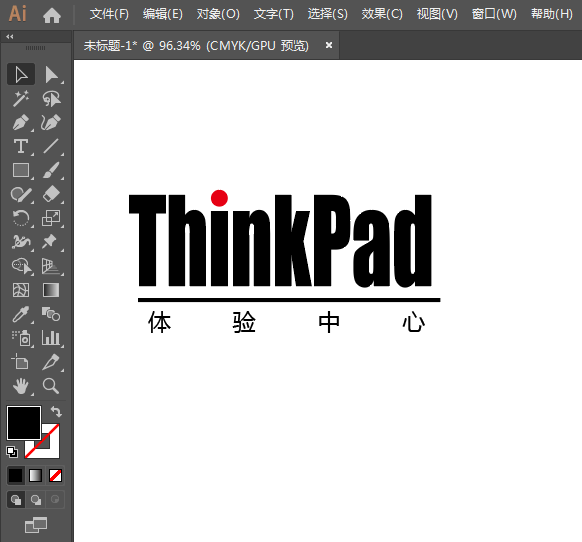The image size is (582, 542).
Task: Collapse the toolbar with double-arrow
Action: 10,36
